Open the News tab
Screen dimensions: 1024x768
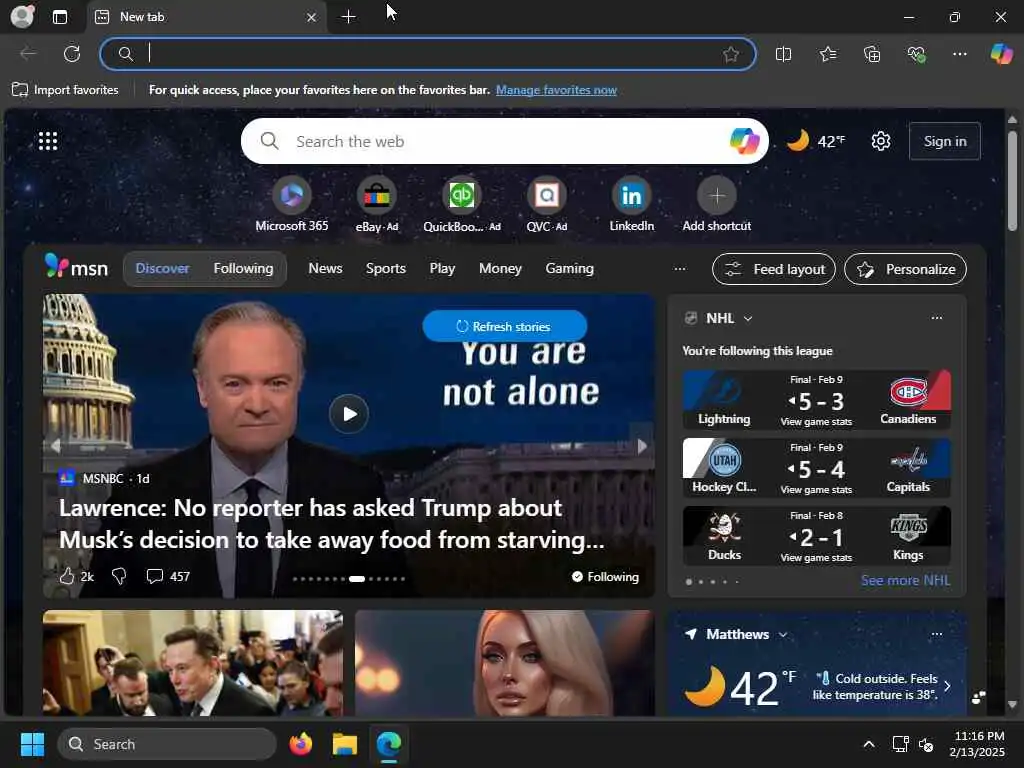click(325, 268)
